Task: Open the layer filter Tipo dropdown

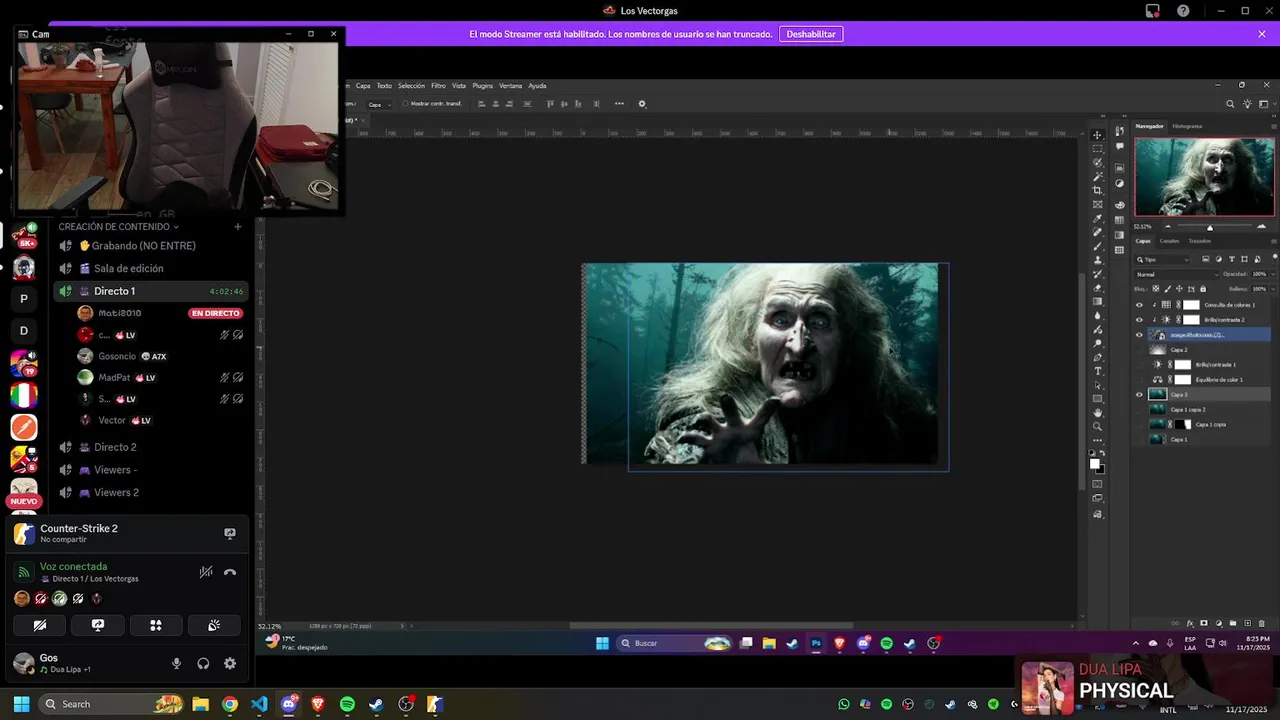Action: [x=1164, y=260]
